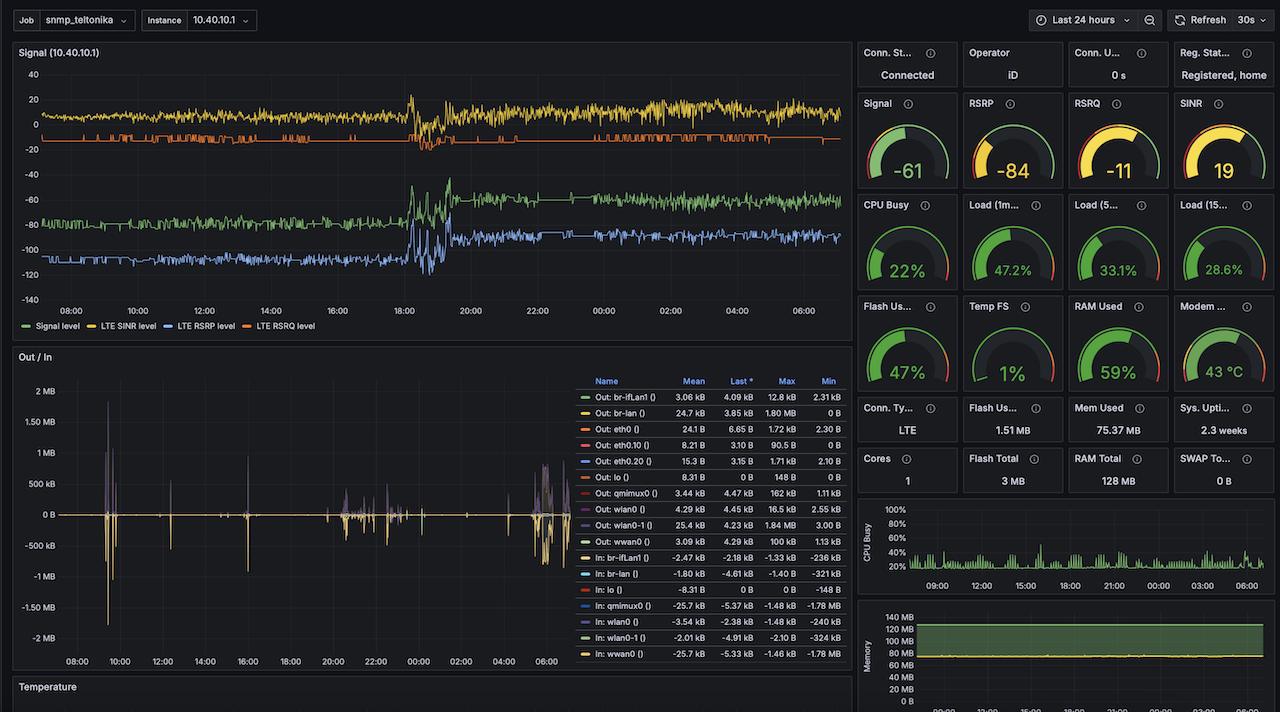Toggle the Out: qmimux0 legend entry

[x=627, y=493]
